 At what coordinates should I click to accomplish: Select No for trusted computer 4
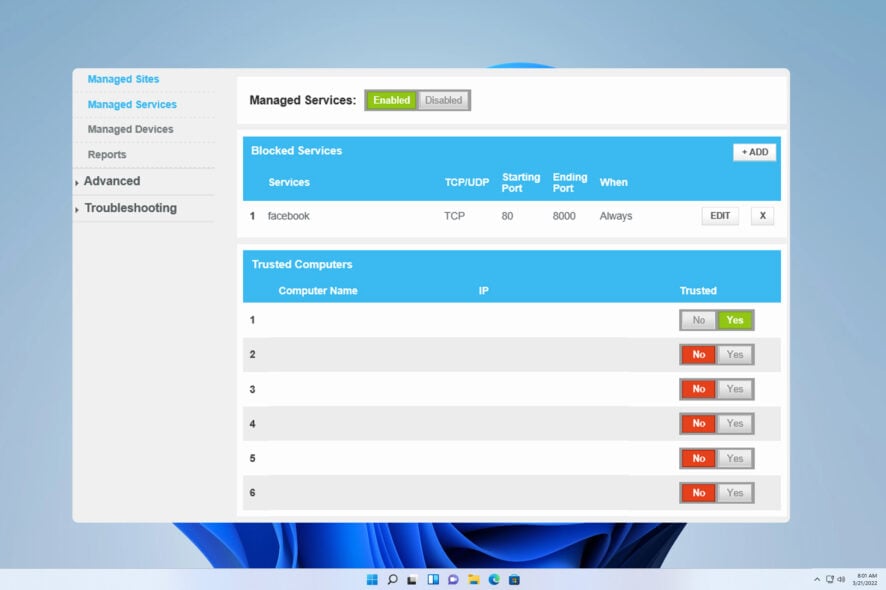pos(698,423)
